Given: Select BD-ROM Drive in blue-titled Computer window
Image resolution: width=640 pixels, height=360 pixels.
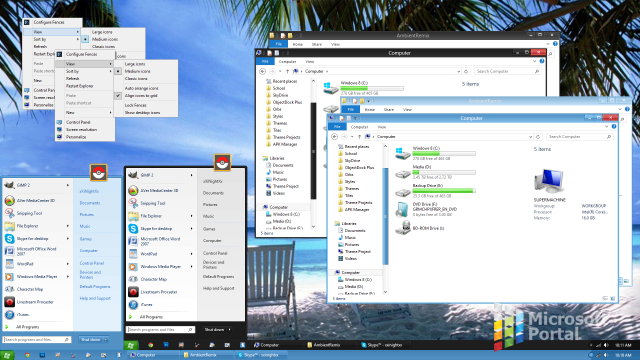Looking at the screenshot, I should tap(420, 228).
